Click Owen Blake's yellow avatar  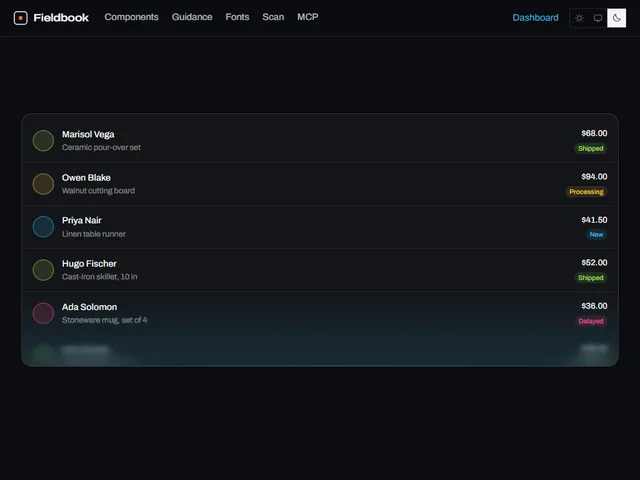pyautogui.click(x=43, y=184)
